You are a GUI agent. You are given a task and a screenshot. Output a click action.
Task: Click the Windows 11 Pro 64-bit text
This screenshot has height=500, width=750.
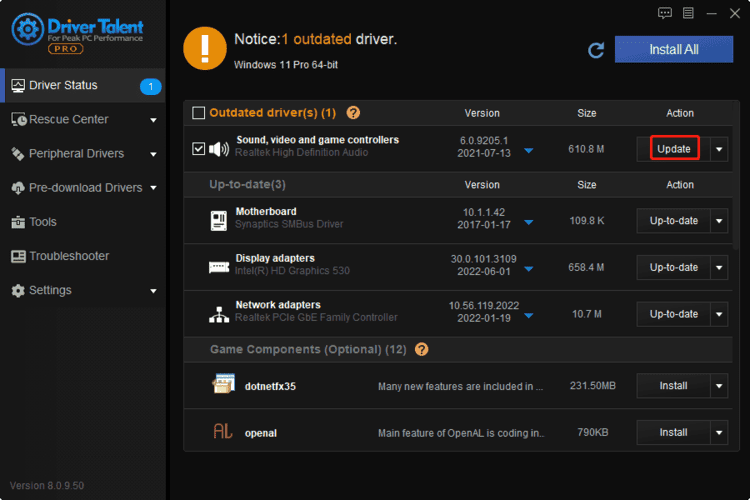pyautogui.click(x=286, y=65)
